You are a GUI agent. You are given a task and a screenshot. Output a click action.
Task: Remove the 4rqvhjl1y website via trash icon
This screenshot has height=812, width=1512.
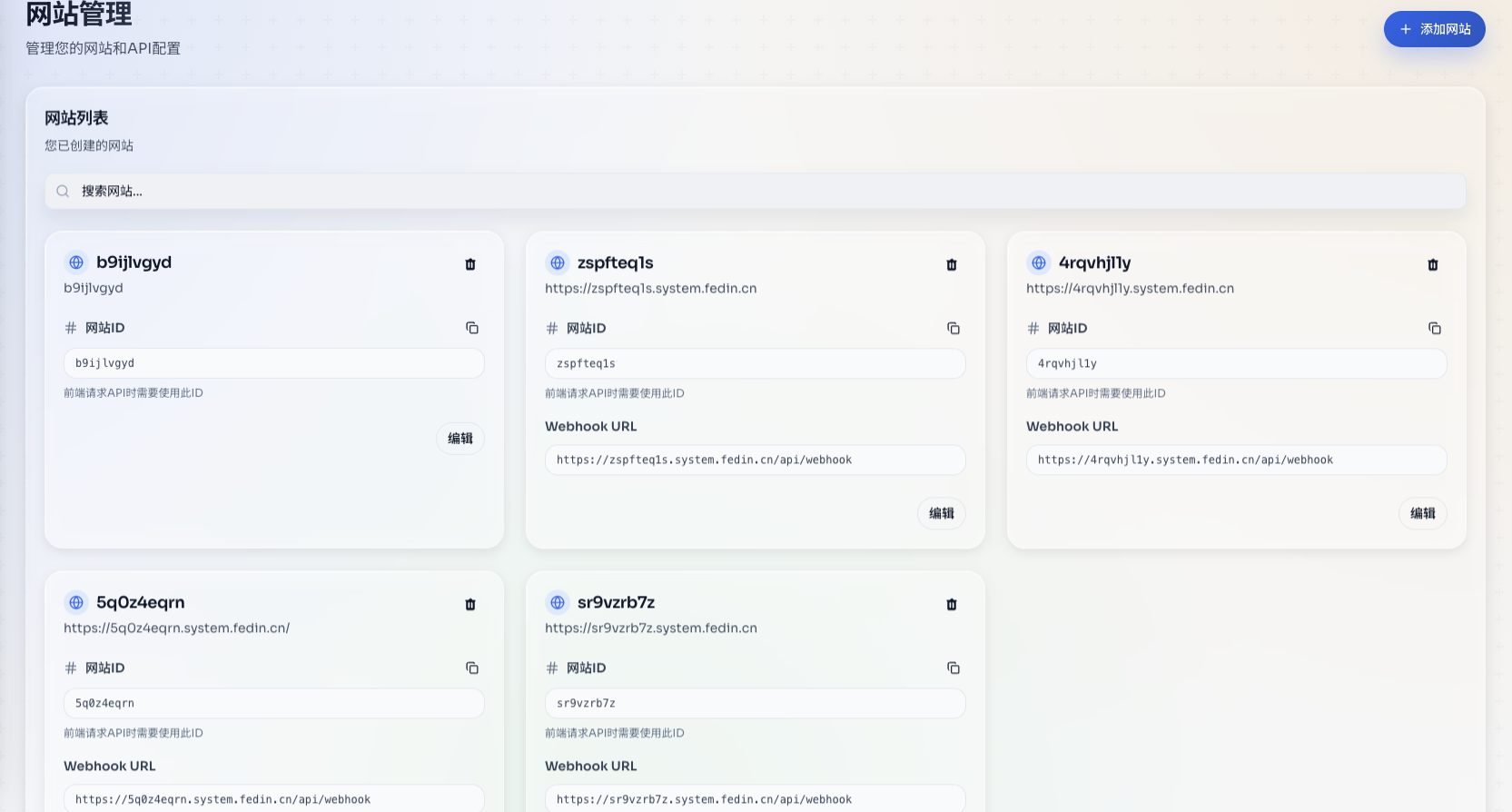1433,265
